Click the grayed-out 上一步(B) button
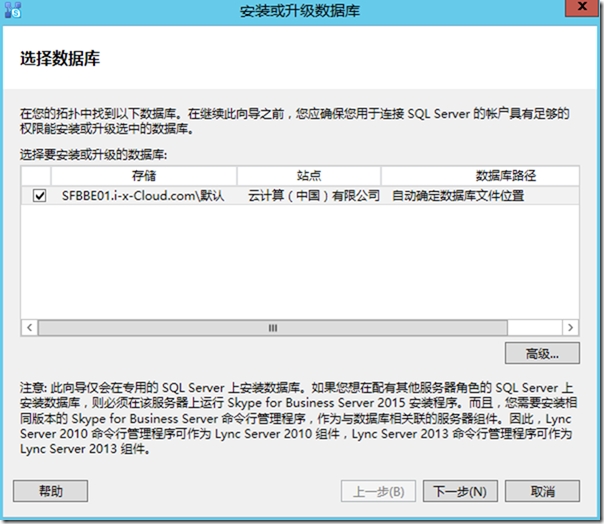Image resolution: width=604 pixels, height=524 pixels. click(378, 491)
